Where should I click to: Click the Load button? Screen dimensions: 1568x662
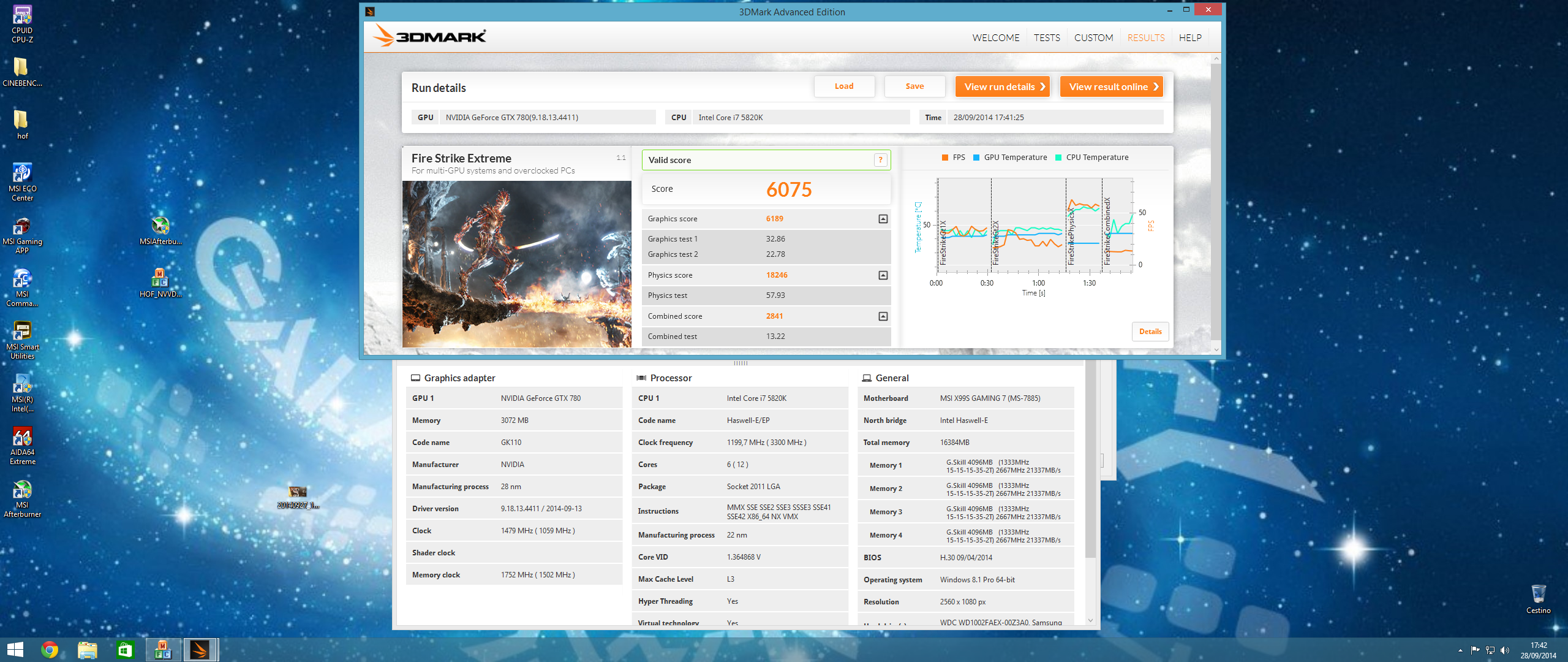tap(844, 86)
